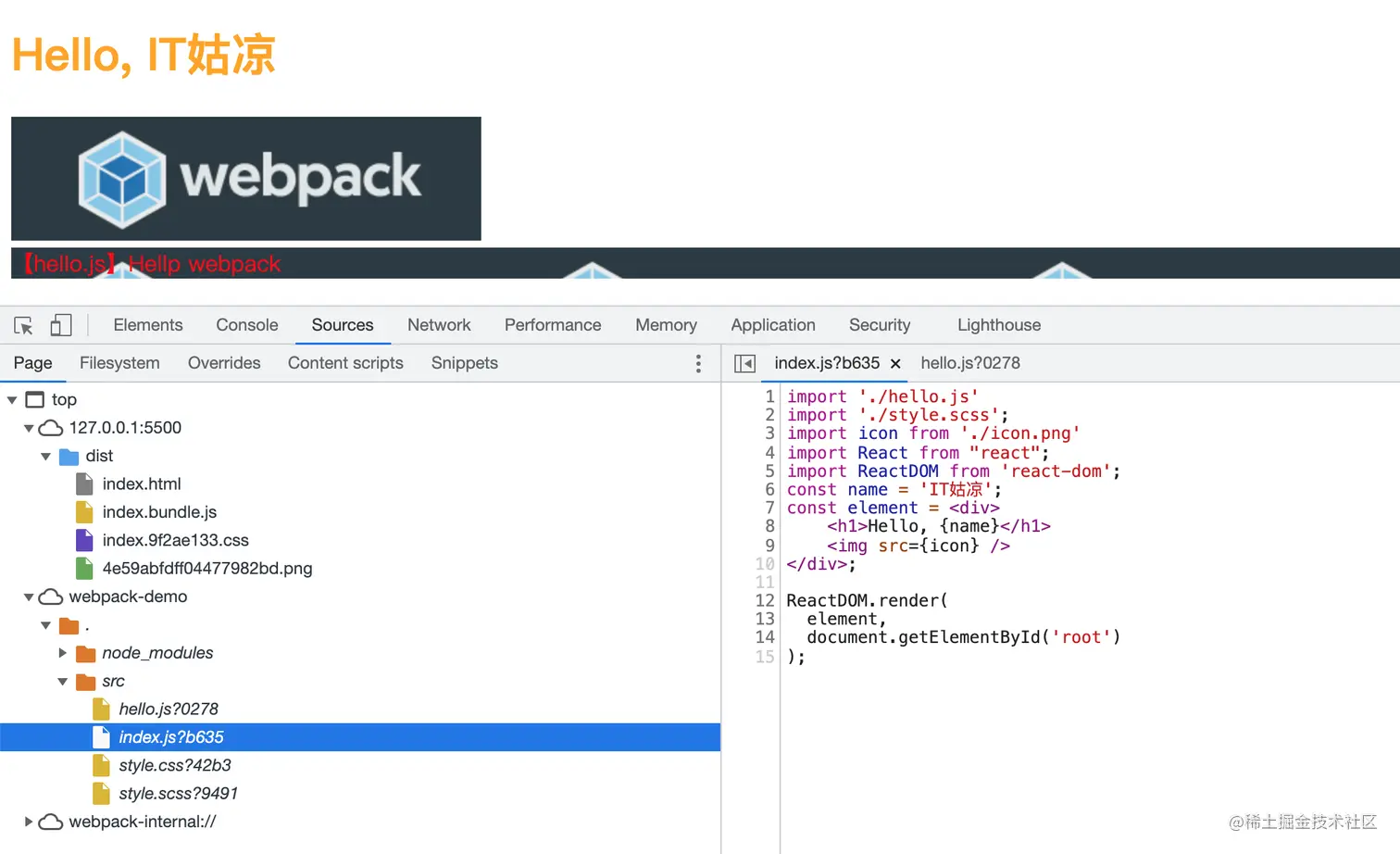Open index.html in the file tree
This screenshot has height=854, width=1400.
[x=142, y=484]
